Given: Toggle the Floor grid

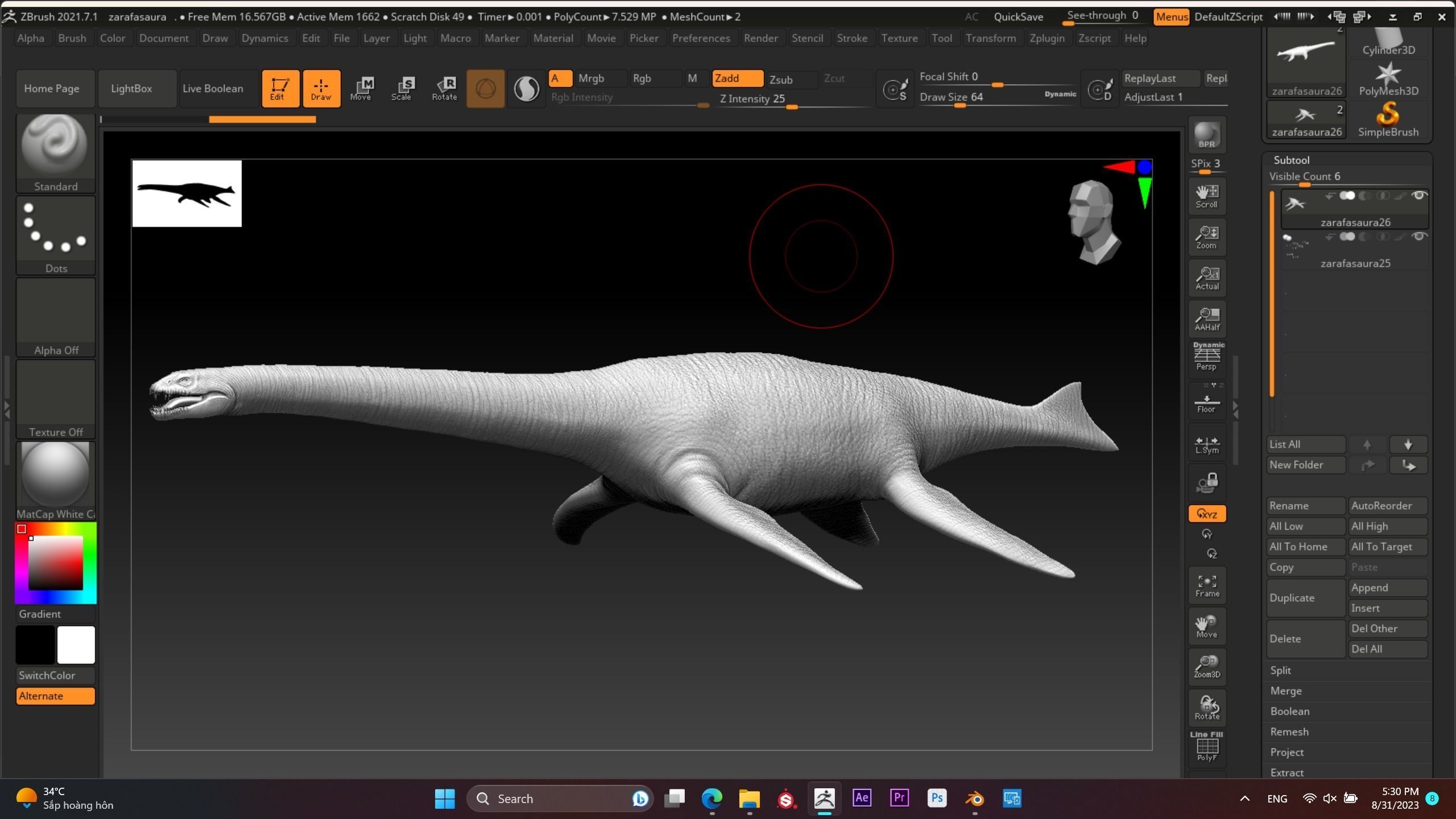Looking at the screenshot, I should coord(1207,401).
